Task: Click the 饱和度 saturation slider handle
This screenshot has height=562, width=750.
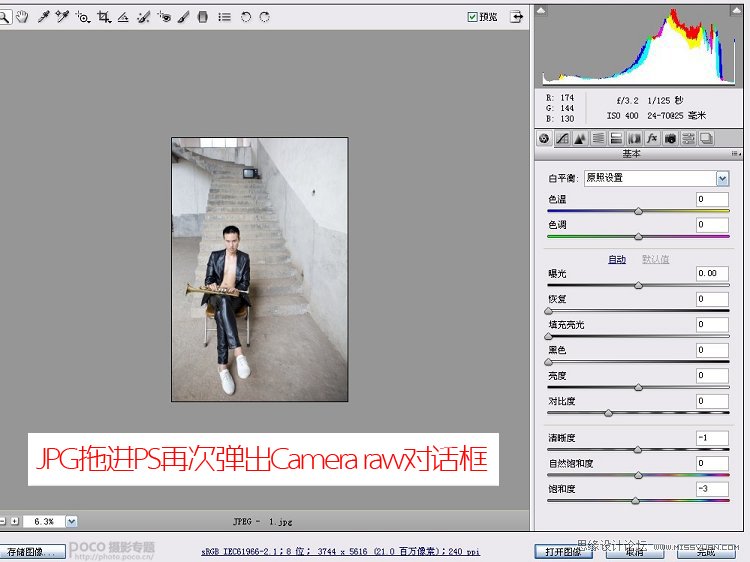Action: point(635,501)
